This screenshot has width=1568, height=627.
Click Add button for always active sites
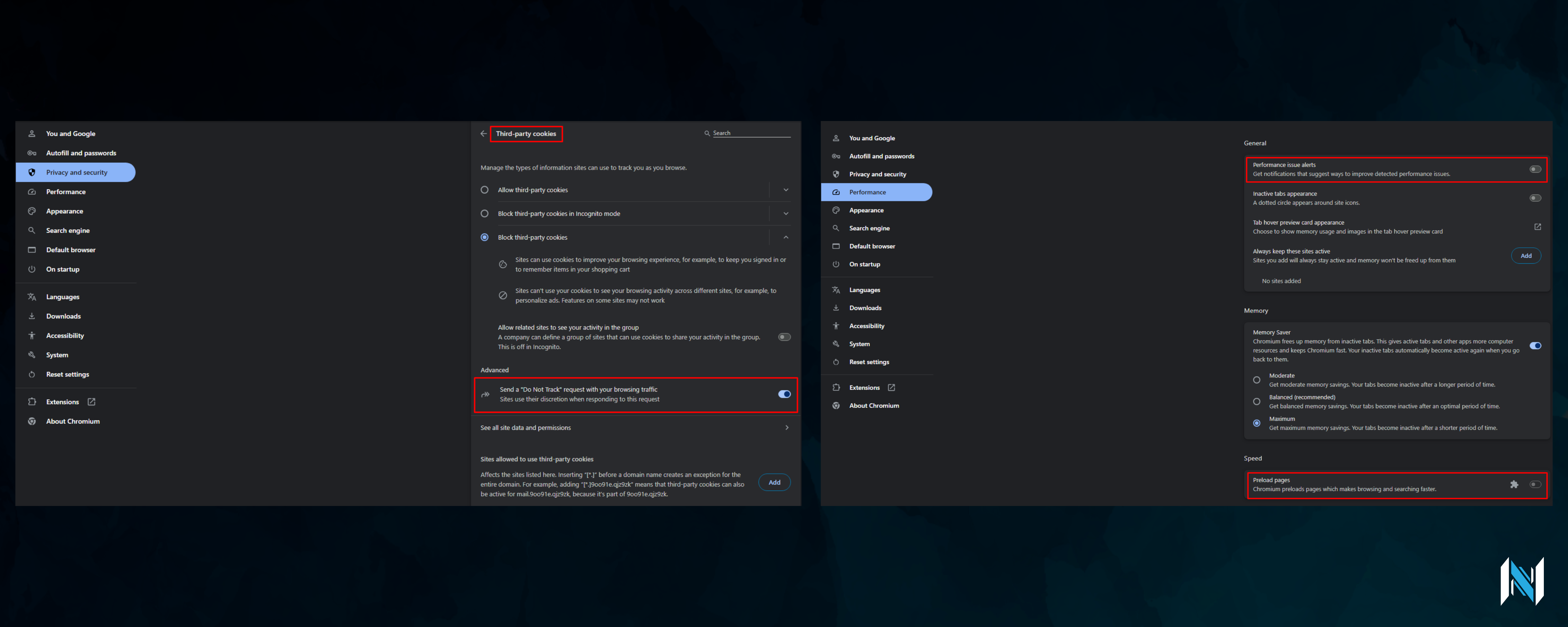pos(1525,256)
